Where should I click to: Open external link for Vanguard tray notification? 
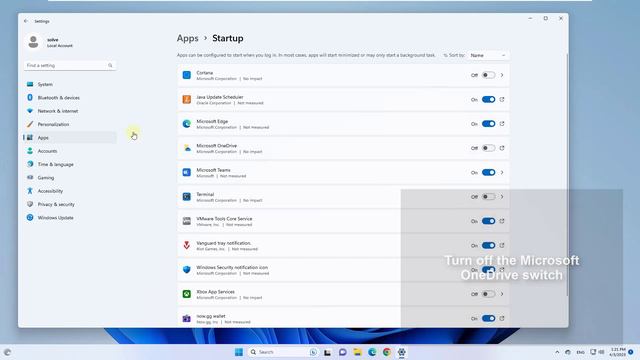coord(502,245)
